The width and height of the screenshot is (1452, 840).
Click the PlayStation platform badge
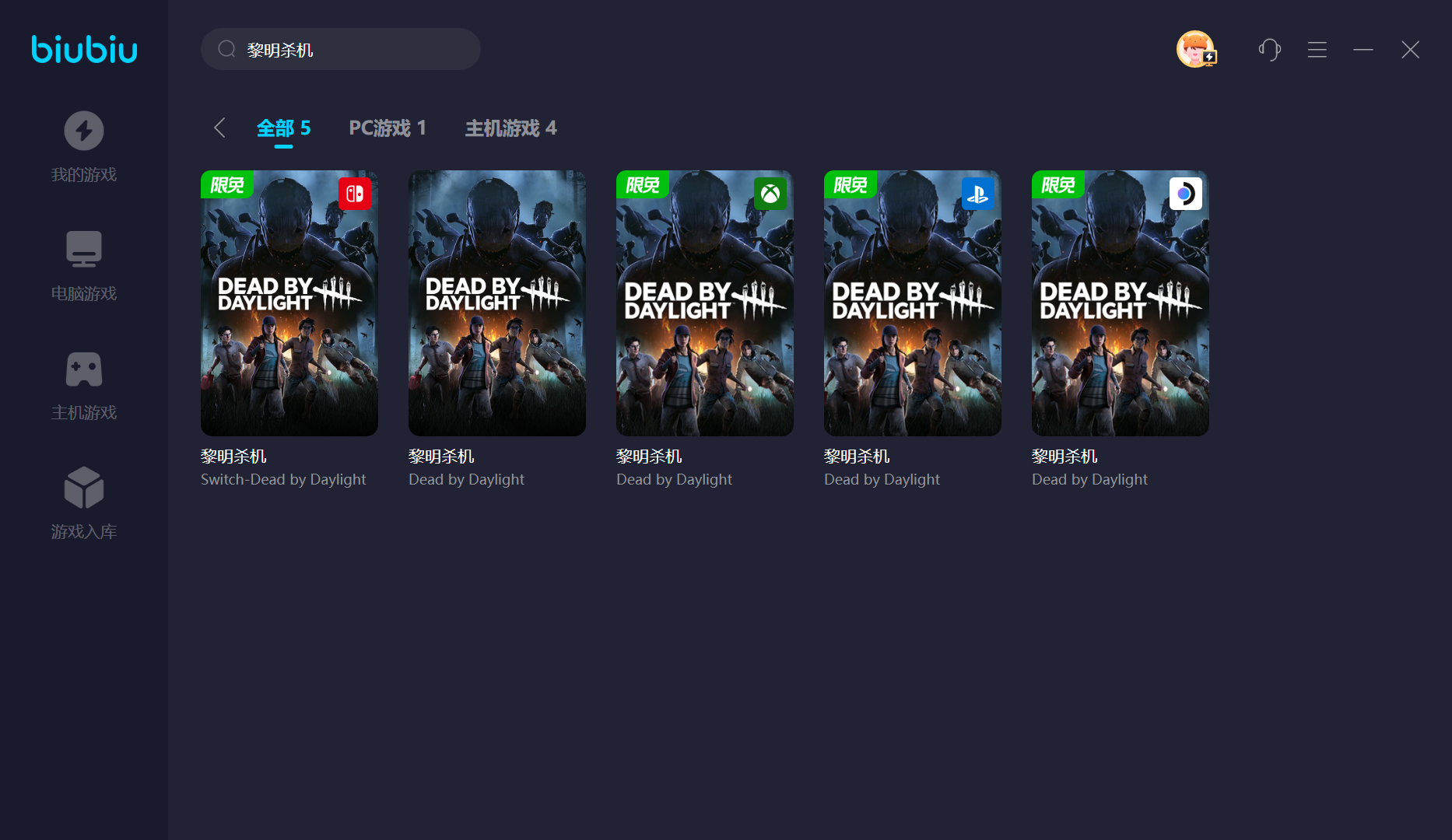[977, 194]
